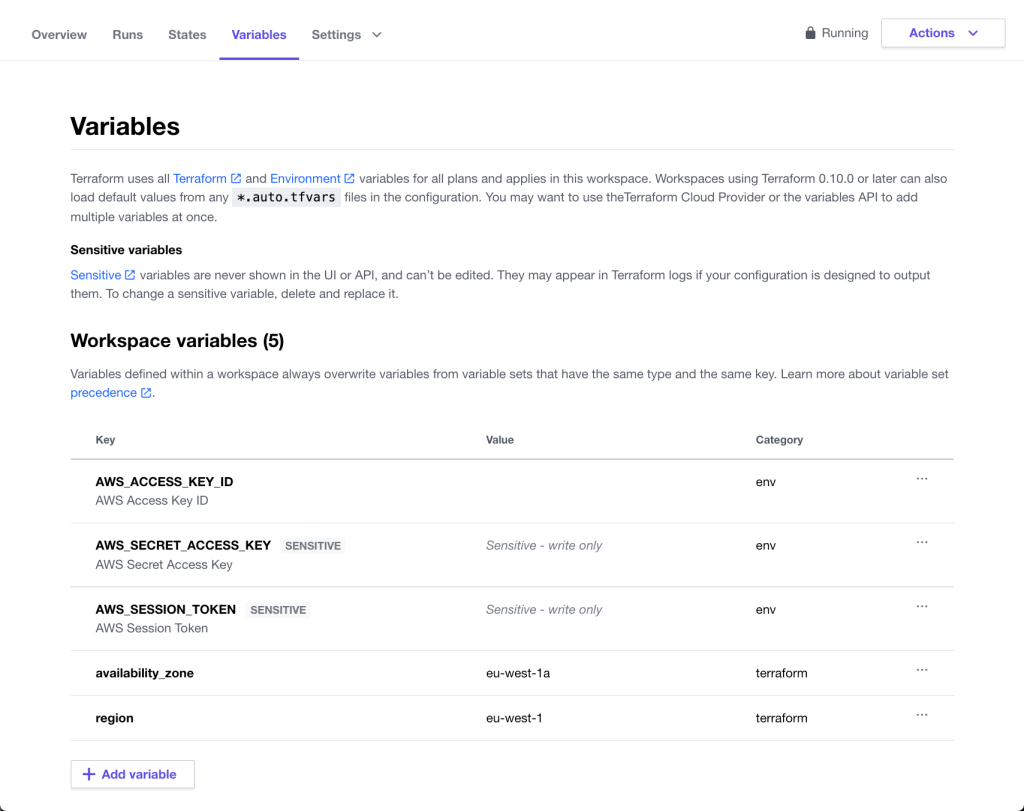
Task: Open the ellipsis menu for AWS_ACCESS_KEY_ID
Action: [x=921, y=479]
